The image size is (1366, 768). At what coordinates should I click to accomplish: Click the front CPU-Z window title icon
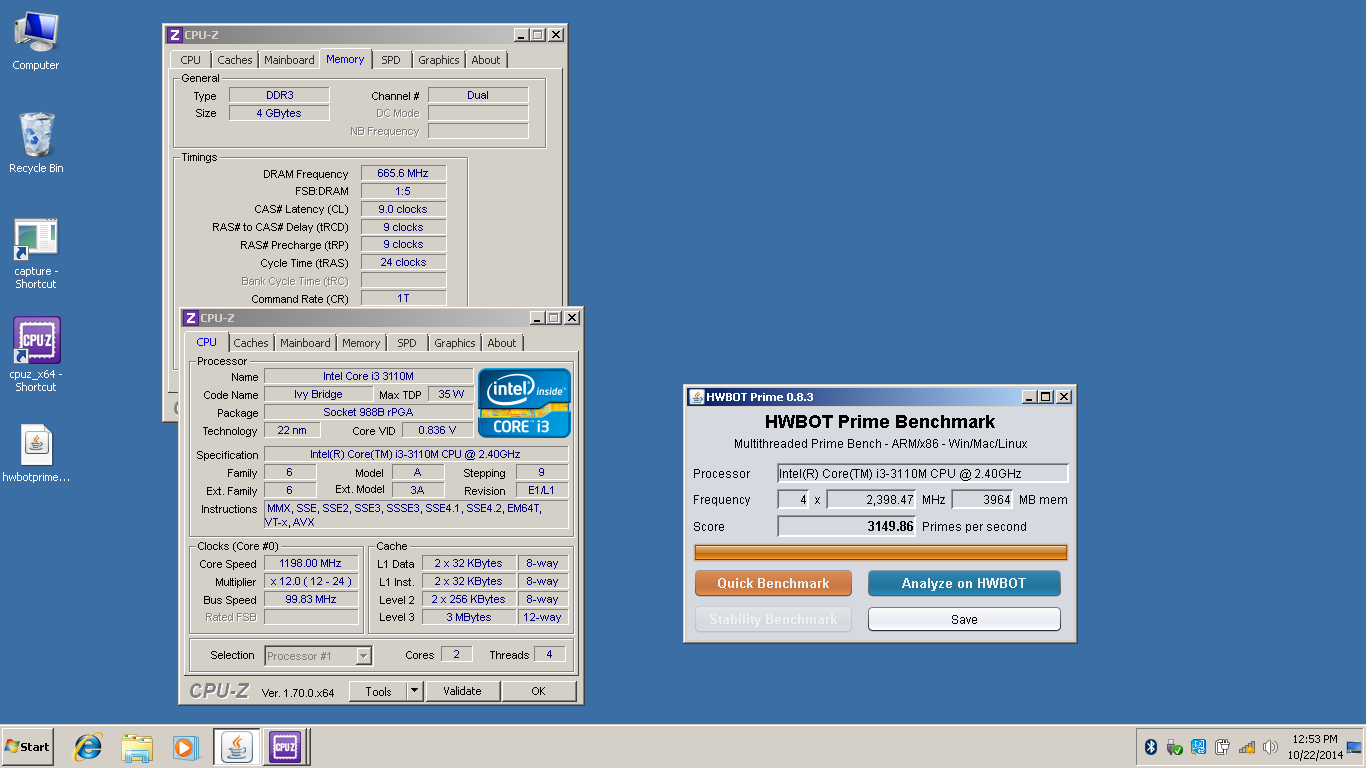[x=190, y=318]
